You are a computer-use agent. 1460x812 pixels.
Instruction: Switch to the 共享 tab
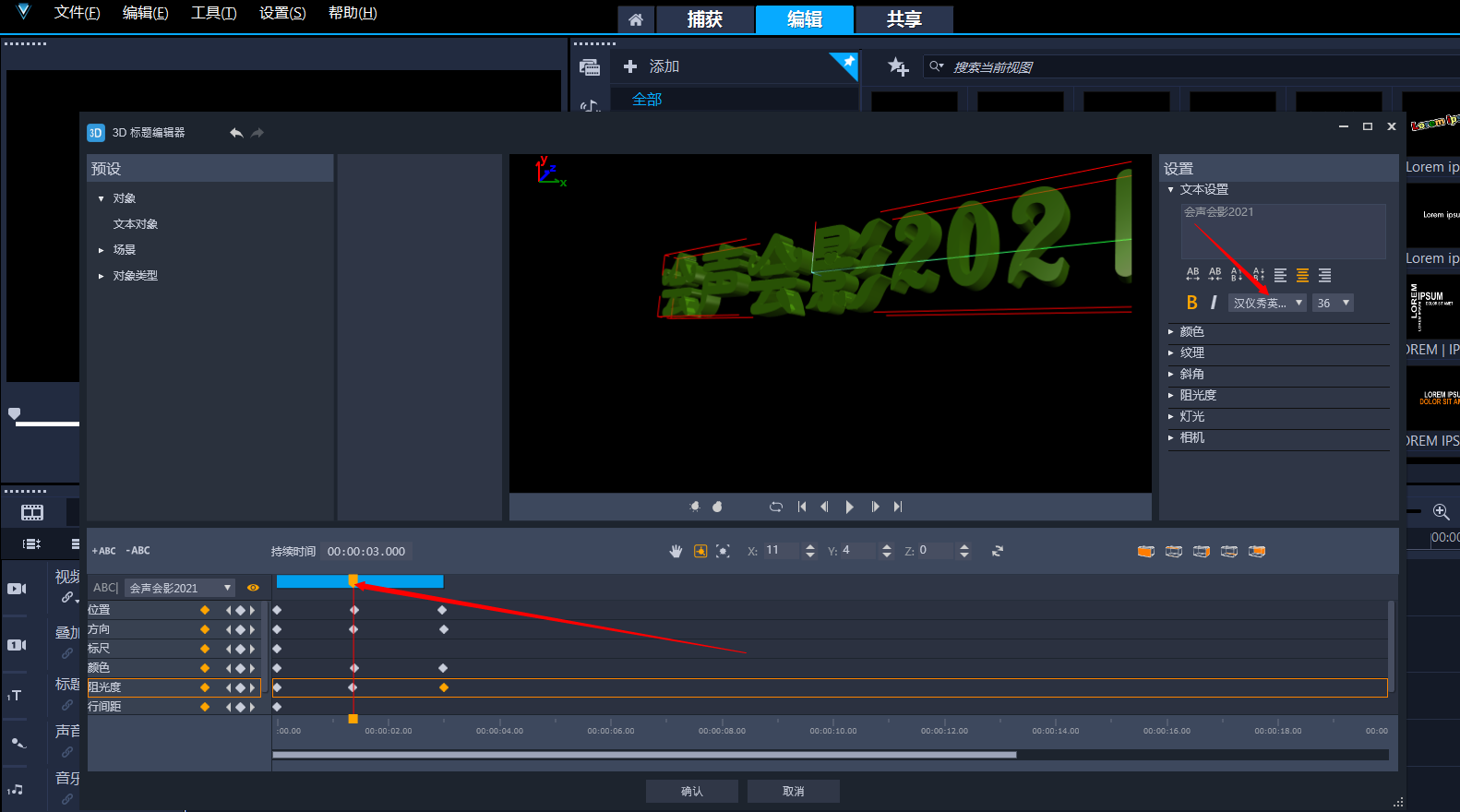click(904, 19)
